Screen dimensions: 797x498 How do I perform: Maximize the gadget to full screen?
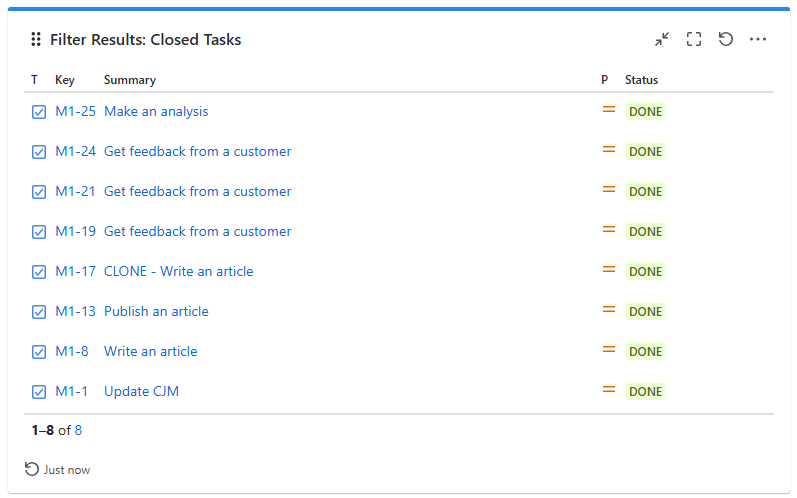point(694,39)
